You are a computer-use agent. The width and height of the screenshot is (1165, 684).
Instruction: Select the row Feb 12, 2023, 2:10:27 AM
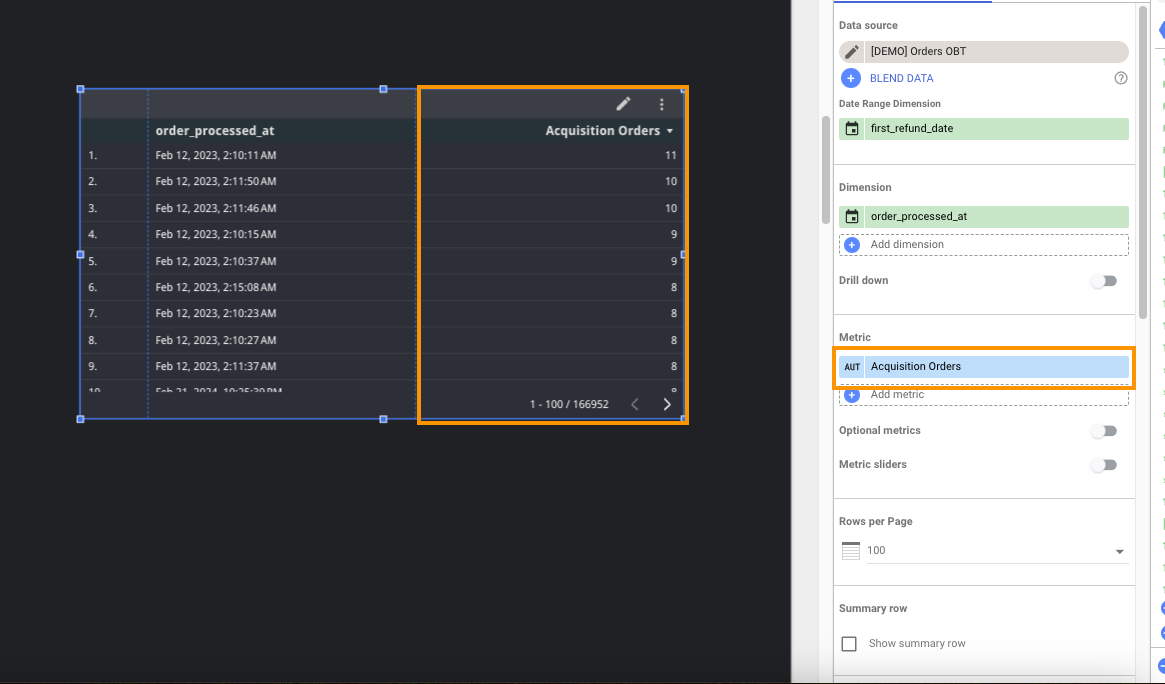coord(382,340)
